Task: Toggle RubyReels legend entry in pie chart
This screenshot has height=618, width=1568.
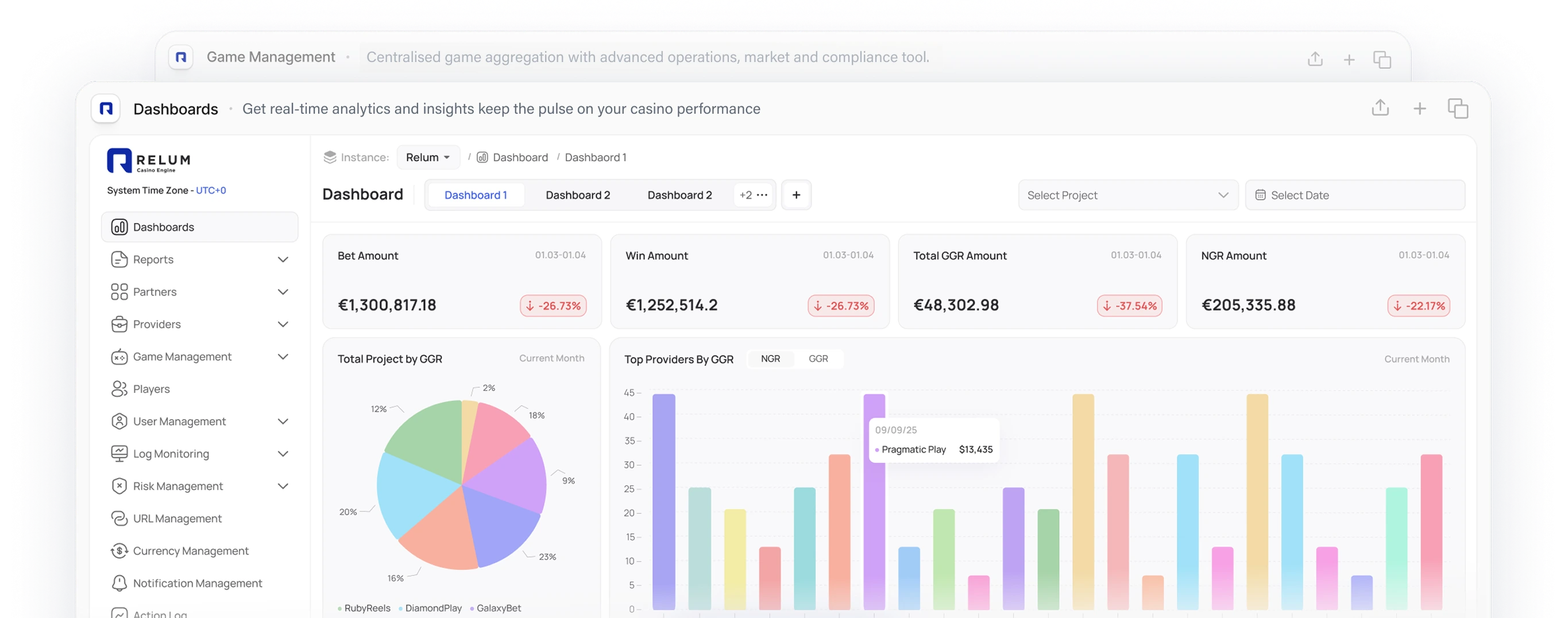Action: (364, 608)
